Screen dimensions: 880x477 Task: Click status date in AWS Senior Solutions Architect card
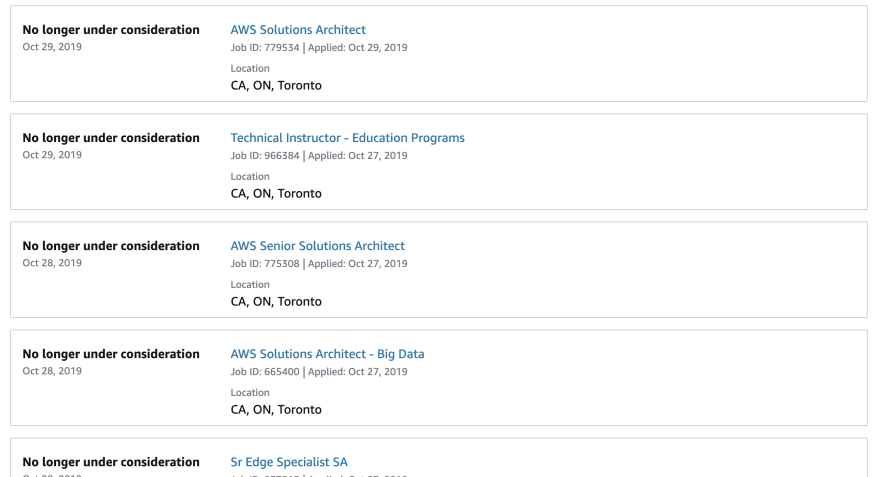[52, 263]
